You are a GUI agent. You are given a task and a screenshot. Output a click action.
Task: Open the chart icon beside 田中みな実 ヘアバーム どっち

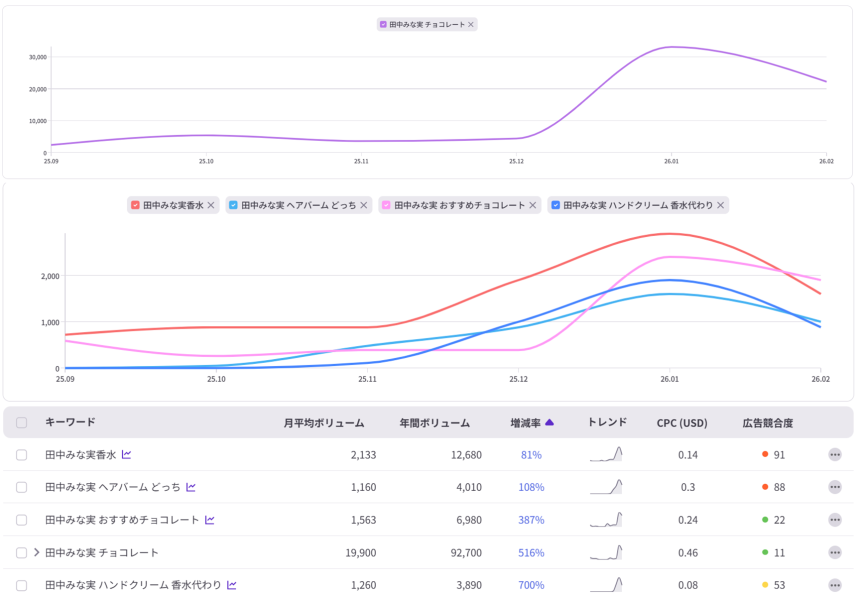point(191,487)
